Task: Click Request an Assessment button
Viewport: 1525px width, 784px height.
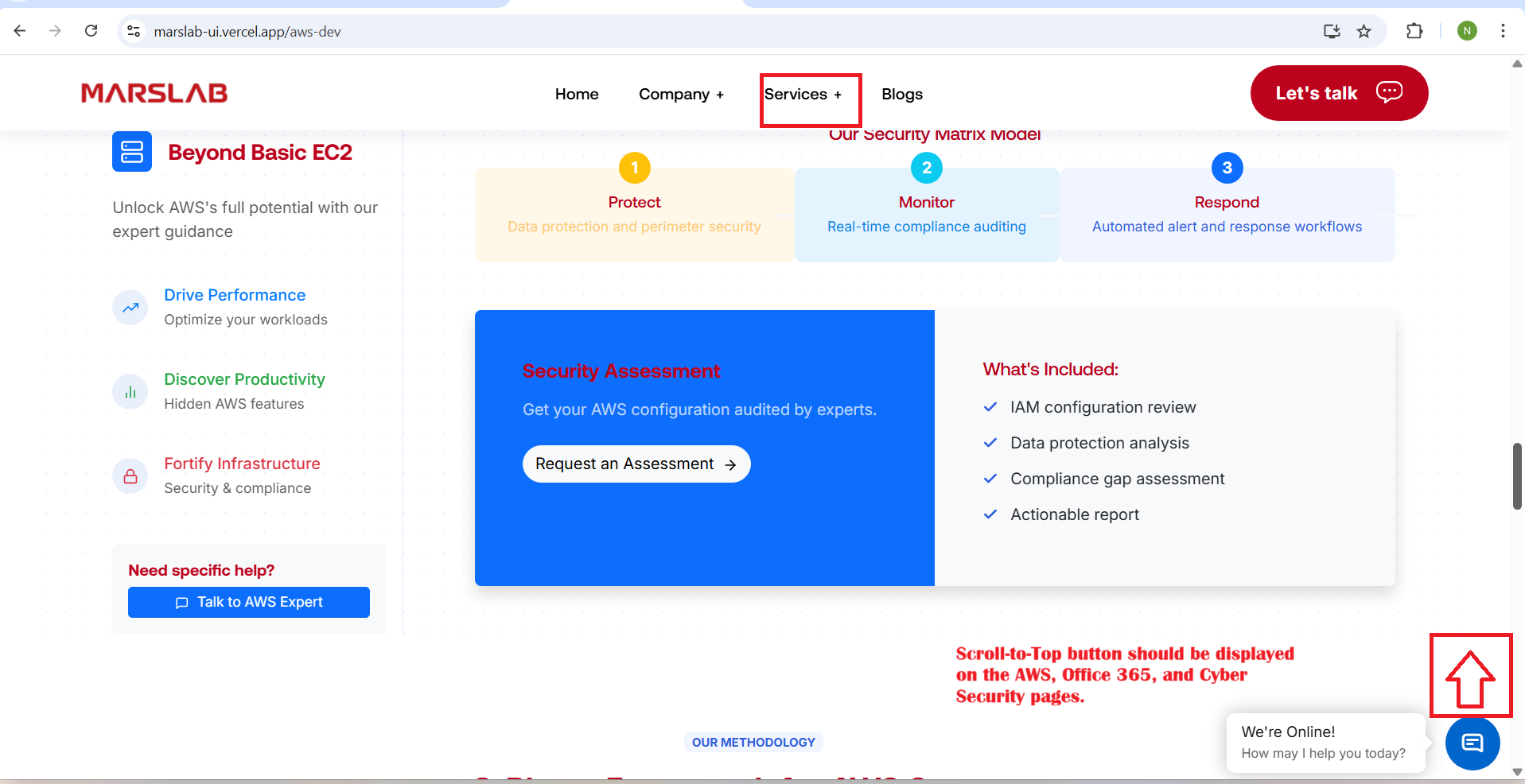Action: pos(636,464)
